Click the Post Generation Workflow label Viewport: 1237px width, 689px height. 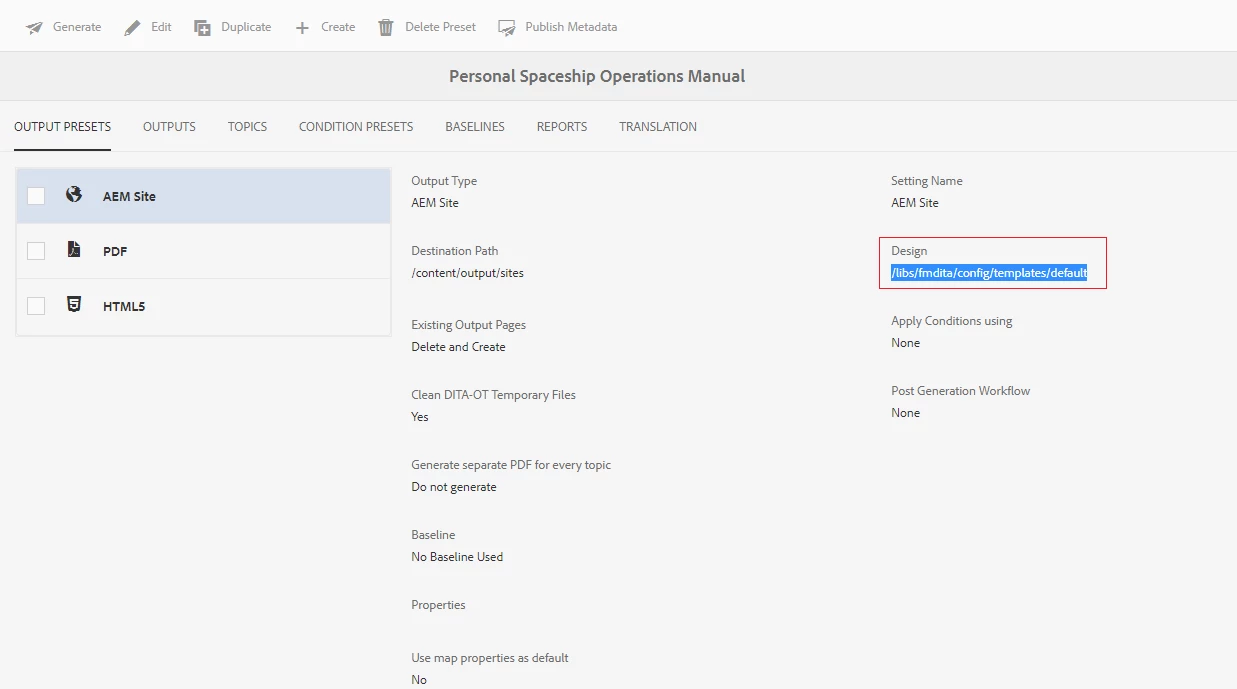coord(961,391)
